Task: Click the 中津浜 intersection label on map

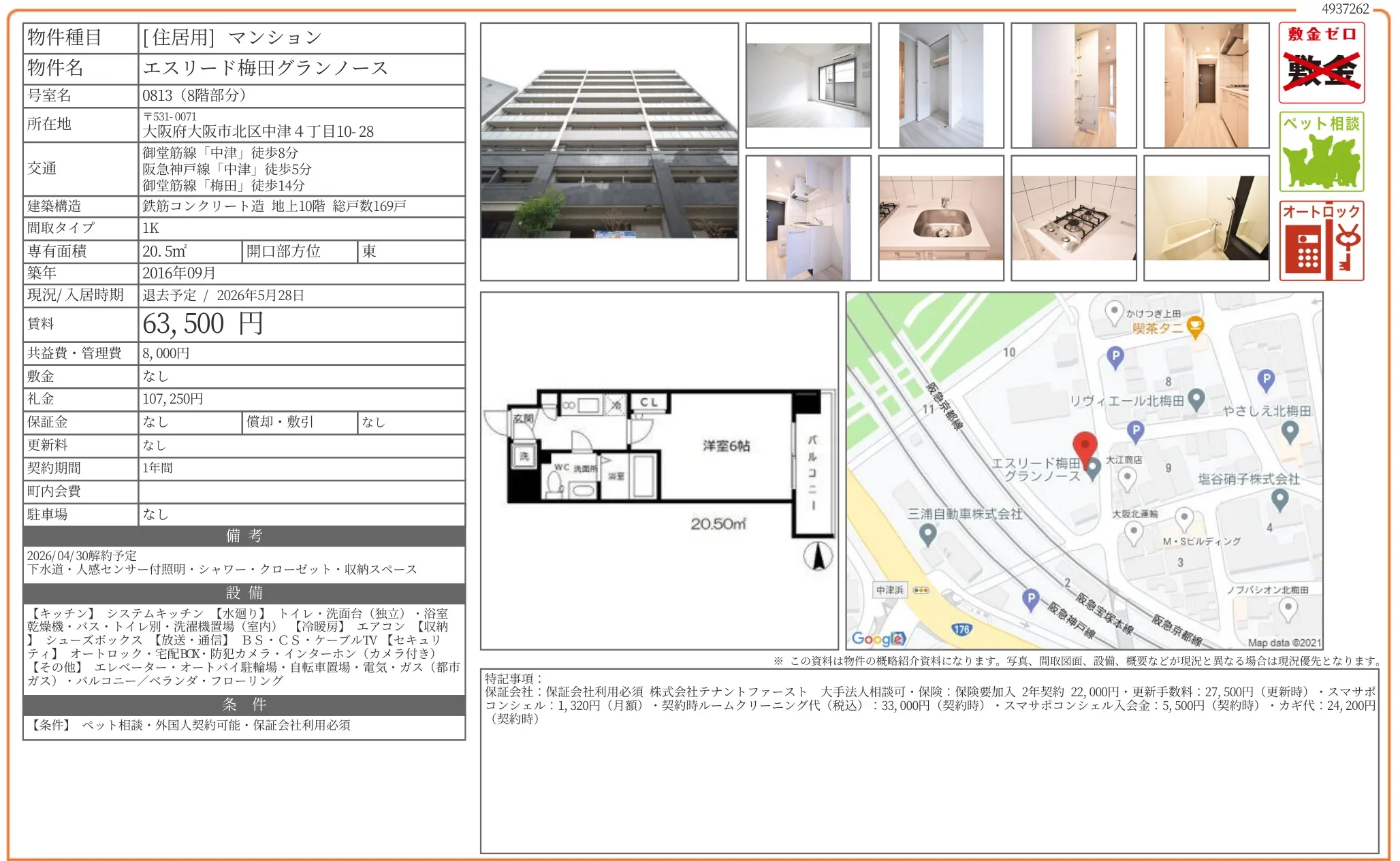Action: 889,590
